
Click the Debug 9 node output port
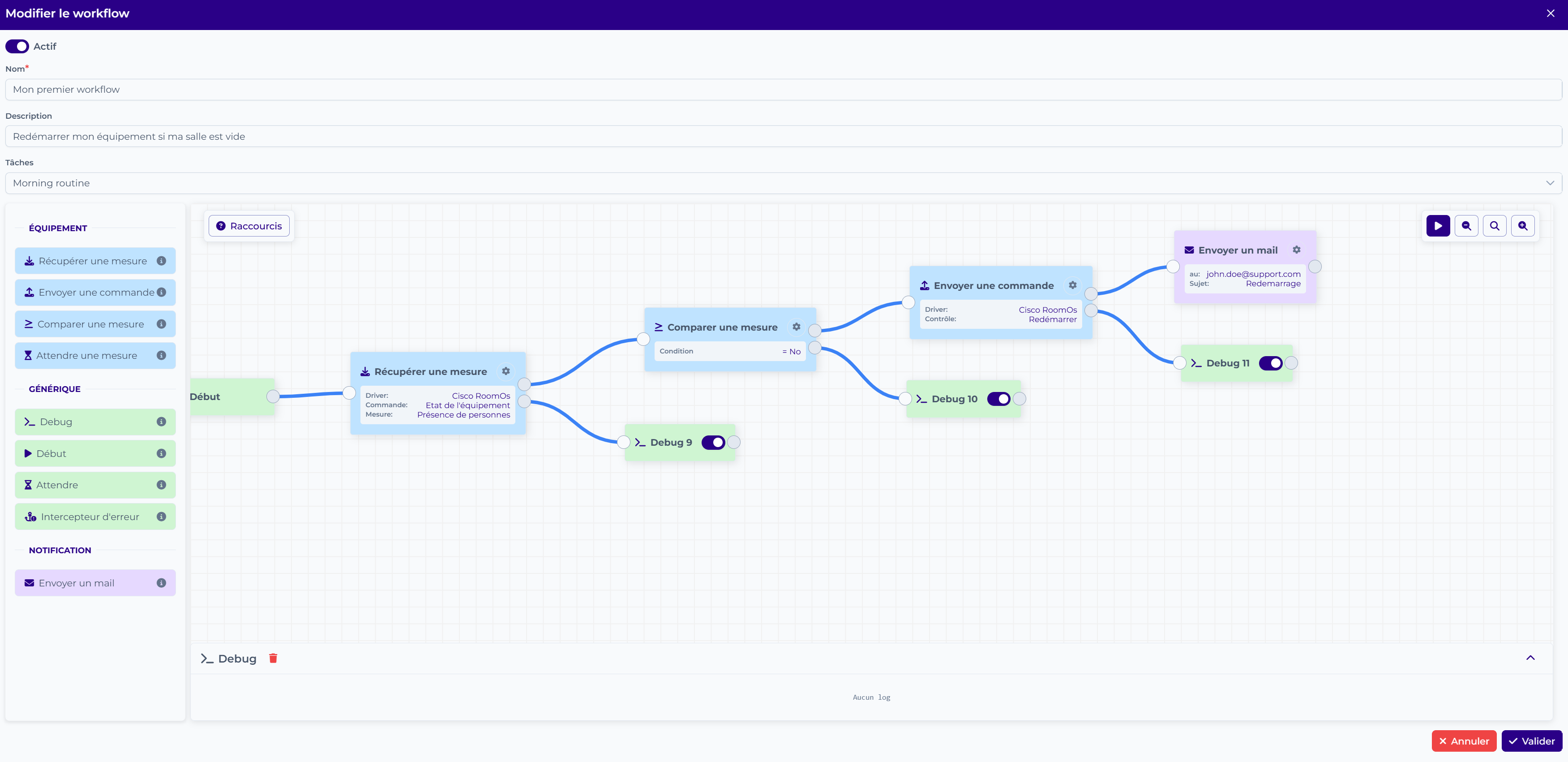734,443
